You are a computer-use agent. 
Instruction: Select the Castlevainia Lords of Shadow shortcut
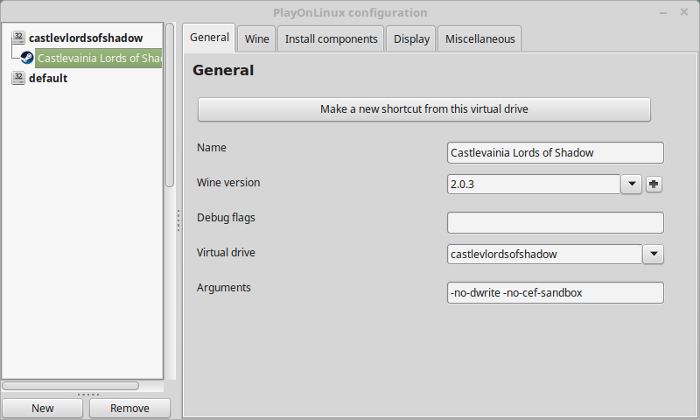point(99,58)
